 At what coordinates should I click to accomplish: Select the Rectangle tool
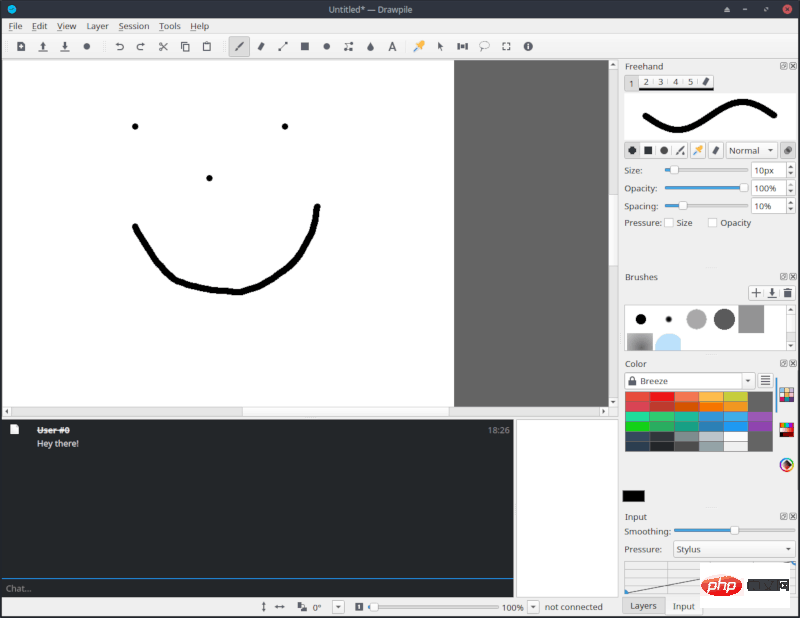304,46
